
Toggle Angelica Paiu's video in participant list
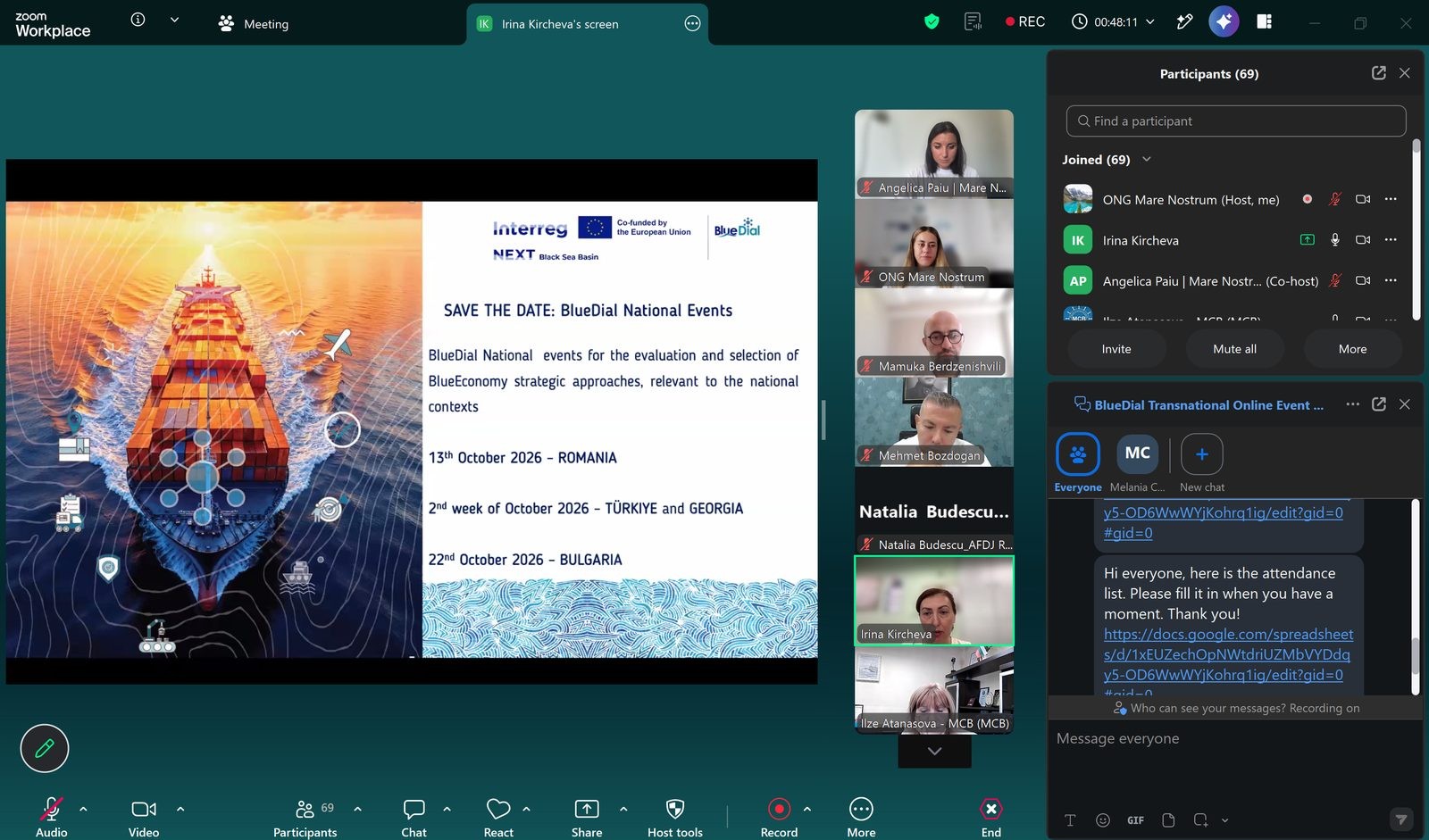point(1363,280)
